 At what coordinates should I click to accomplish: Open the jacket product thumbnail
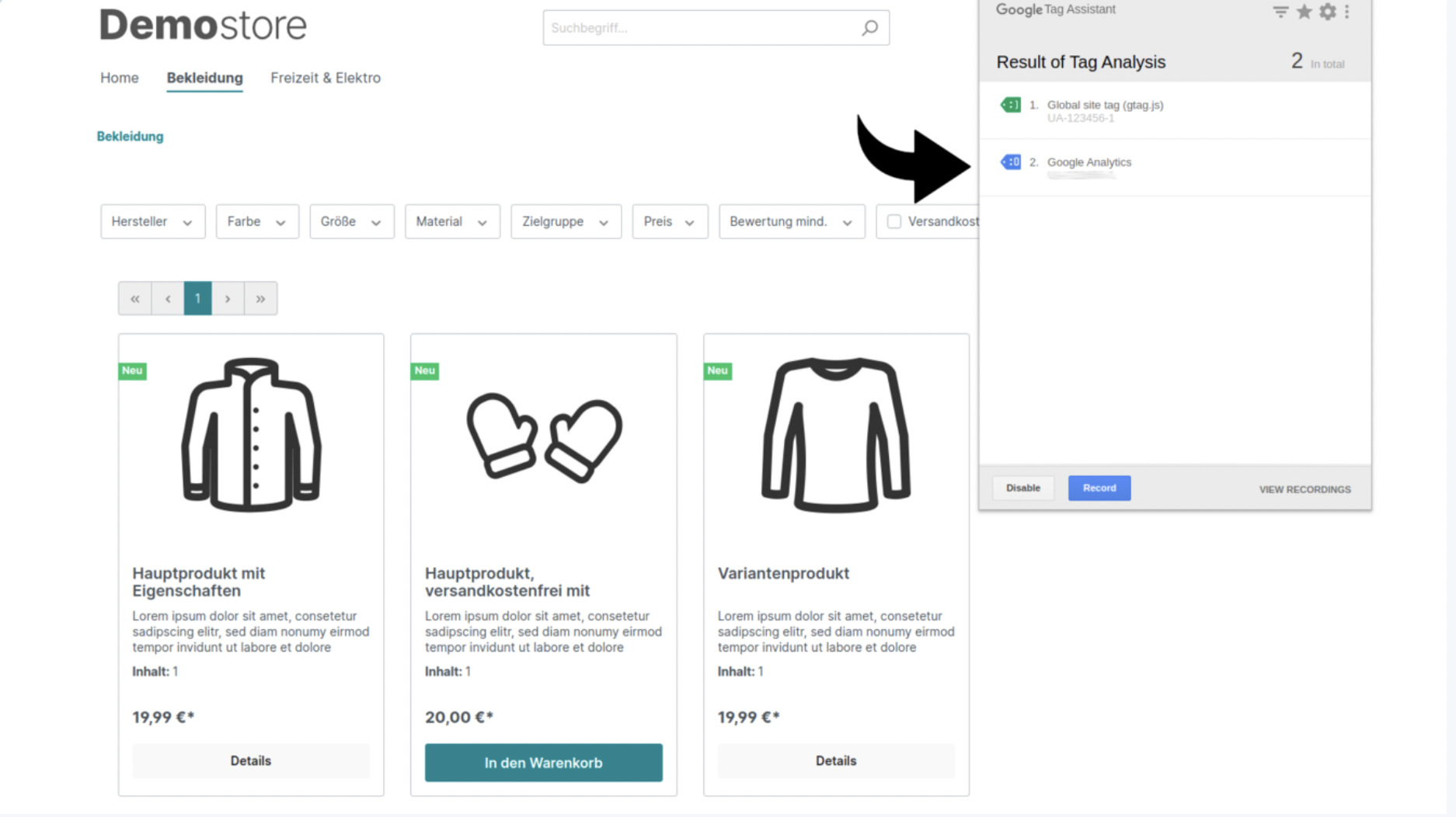251,435
